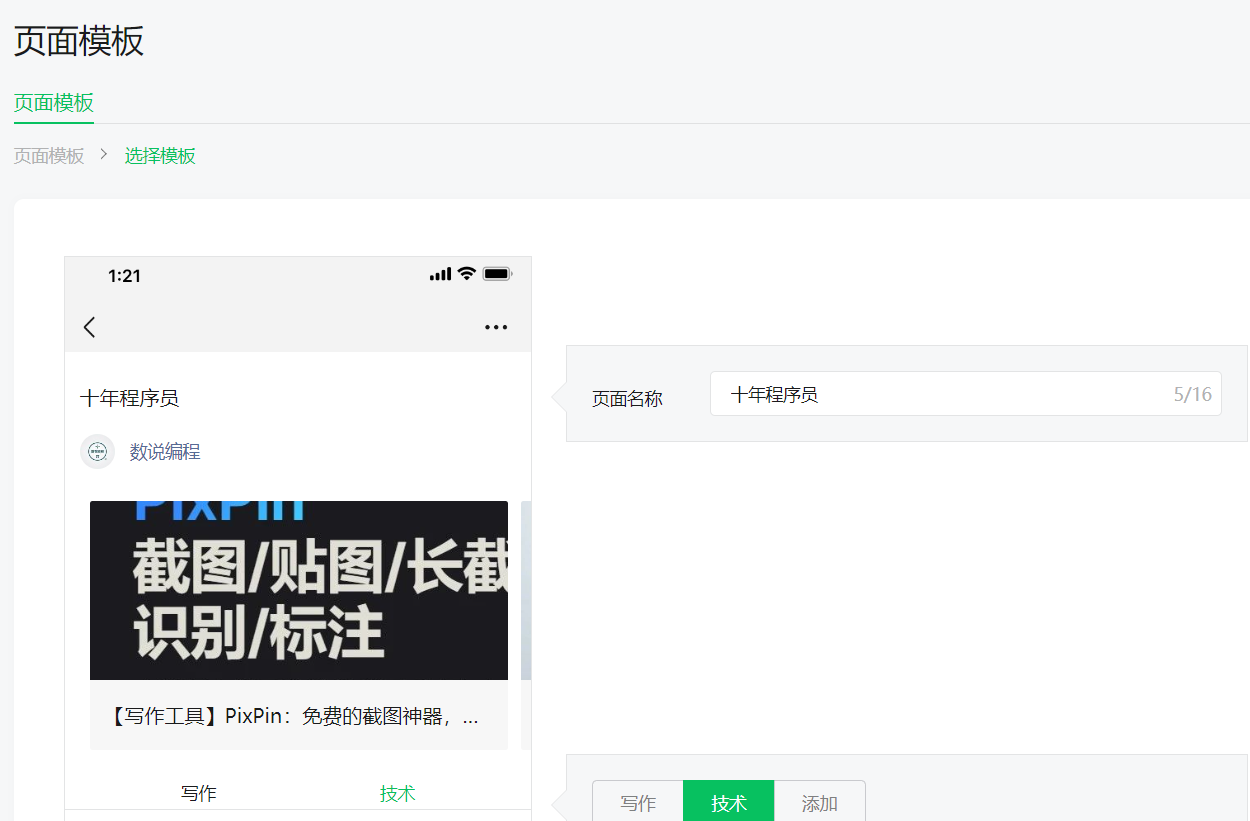Focus the 页面名称 input field
The height and width of the screenshot is (821, 1250).
point(940,394)
